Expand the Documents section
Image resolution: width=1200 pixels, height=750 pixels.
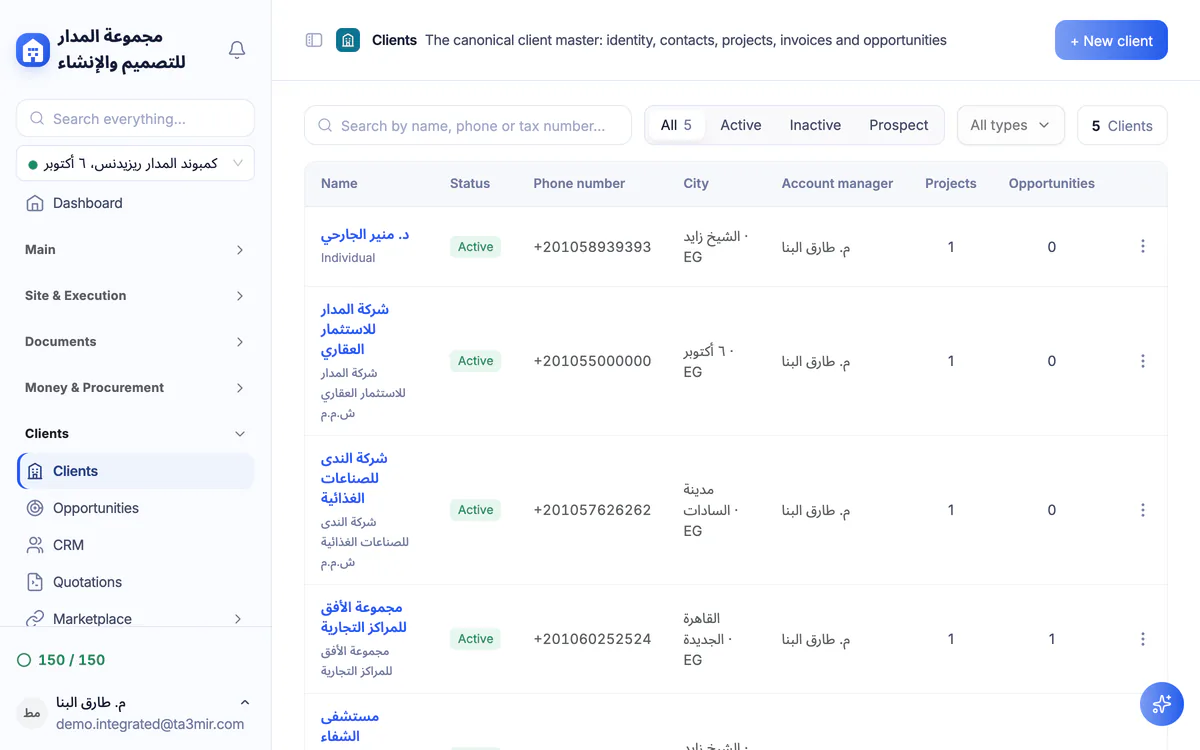pos(135,342)
